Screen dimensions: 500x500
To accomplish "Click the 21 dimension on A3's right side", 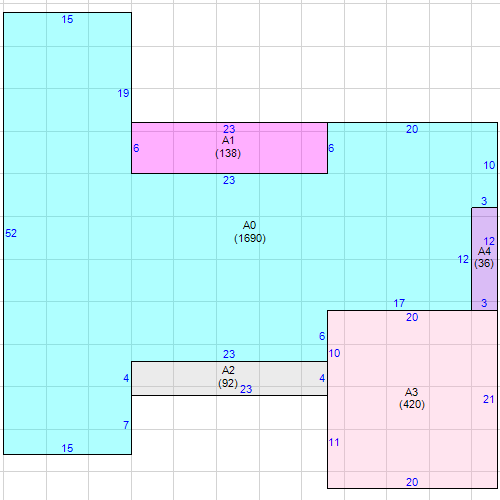I will pos(489,399).
